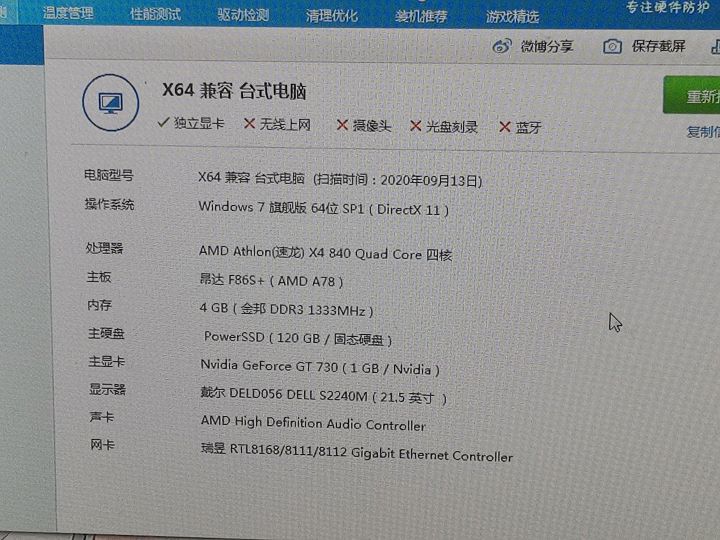Click the X64 兼容 台式电脑 heading
The height and width of the screenshot is (540, 720).
234,91
